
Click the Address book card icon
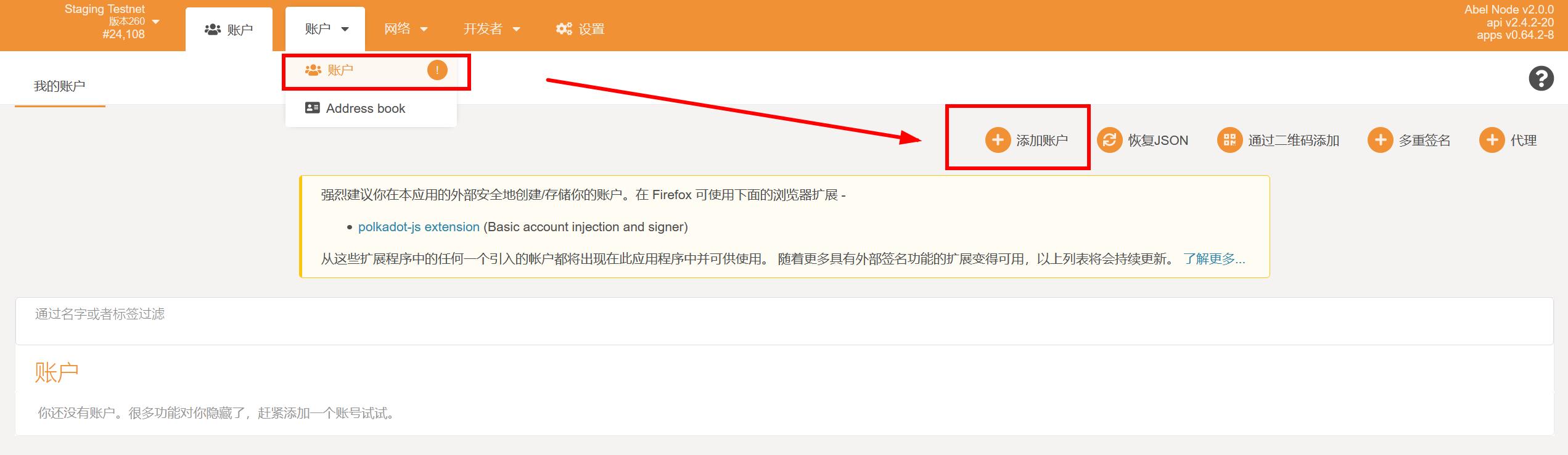[313, 108]
